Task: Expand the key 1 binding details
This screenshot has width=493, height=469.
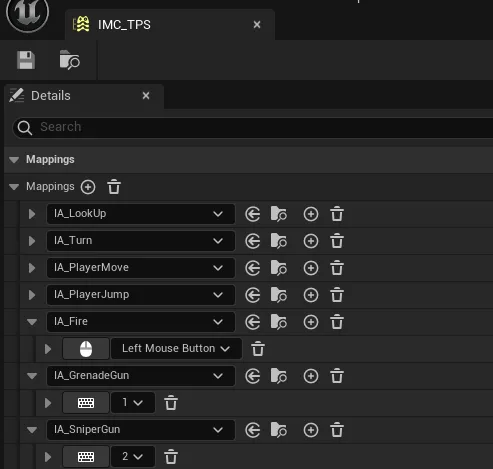Action: (x=48, y=403)
